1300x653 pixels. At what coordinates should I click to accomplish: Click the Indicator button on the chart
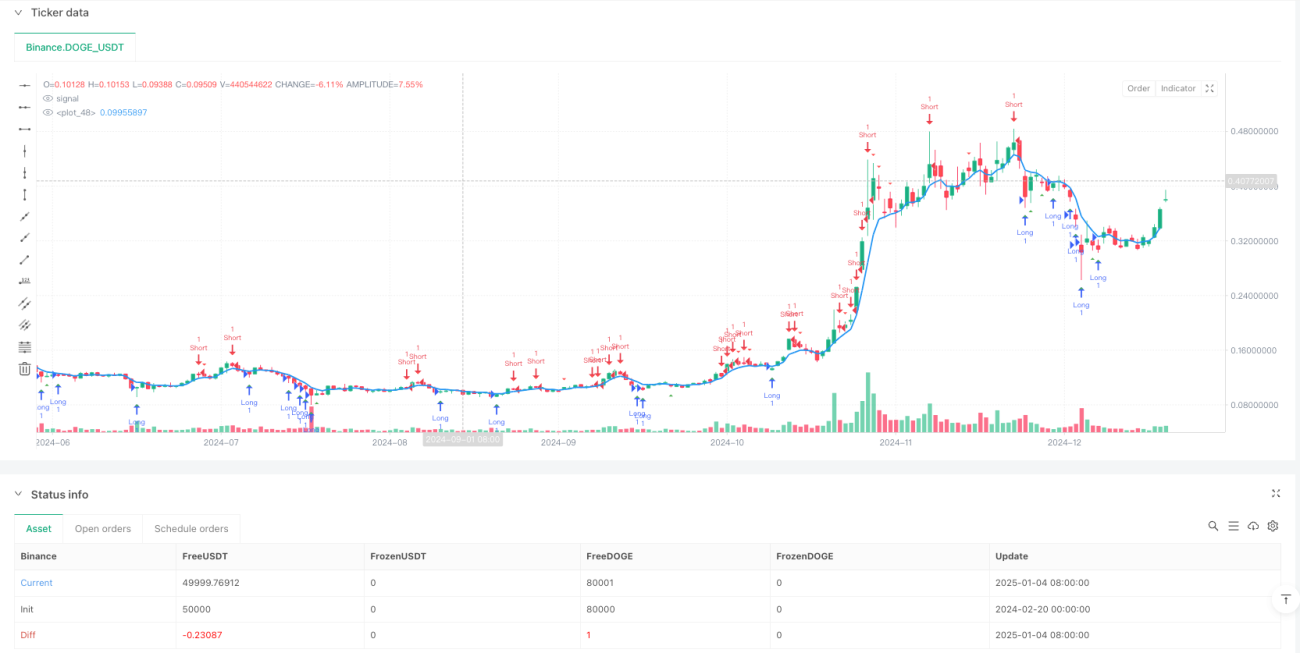coord(1178,88)
